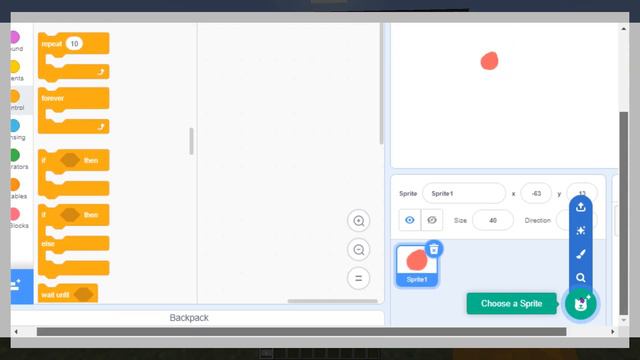The height and width of the screenshot is (360, 640).
Task: Click the block palette scrollbar handle
Action: click(x=191, y=141)
